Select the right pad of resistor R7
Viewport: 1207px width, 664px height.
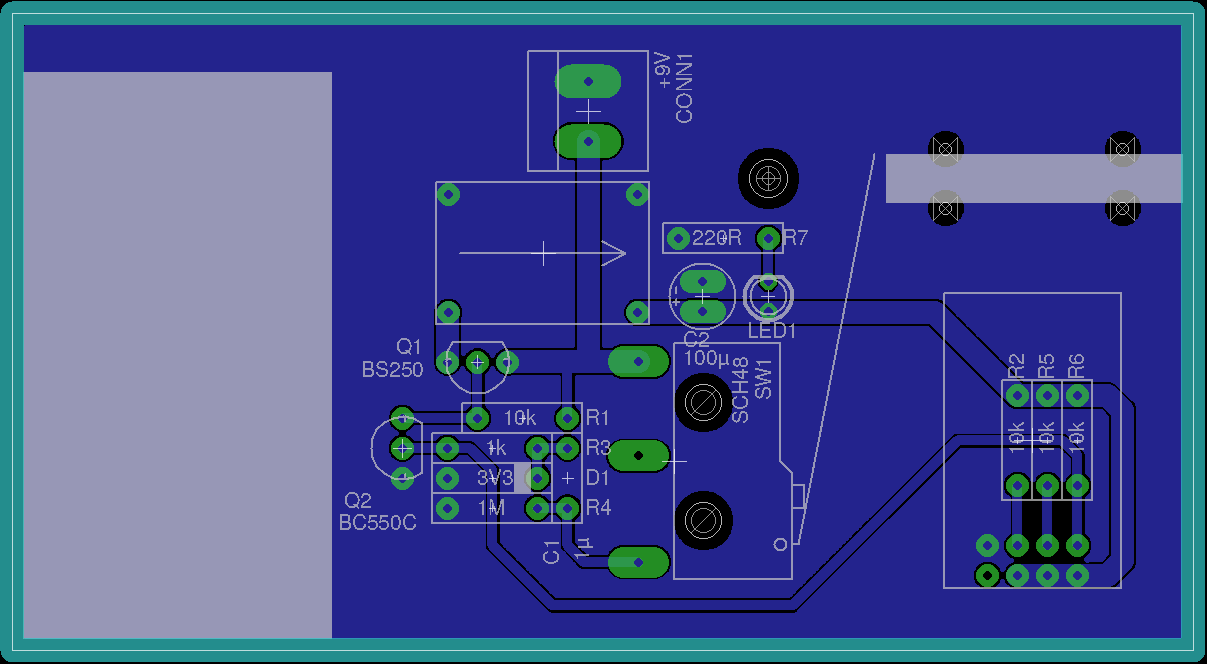coord(768,238)
